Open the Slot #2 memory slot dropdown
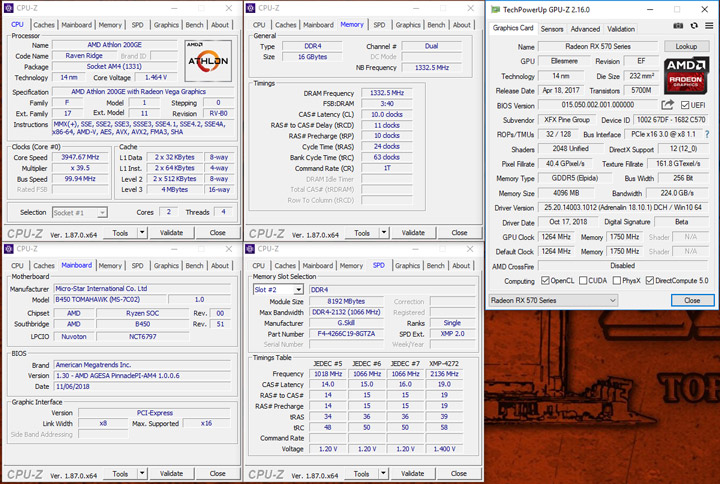 point(278,290)
